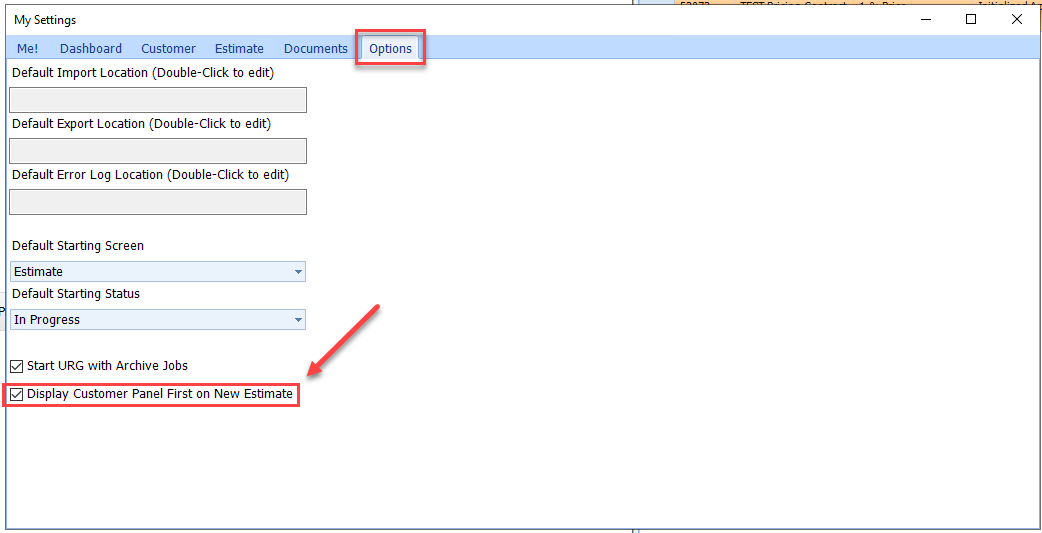
Task: Click the Default Export Location label text
Action: [x=142, y=124]
